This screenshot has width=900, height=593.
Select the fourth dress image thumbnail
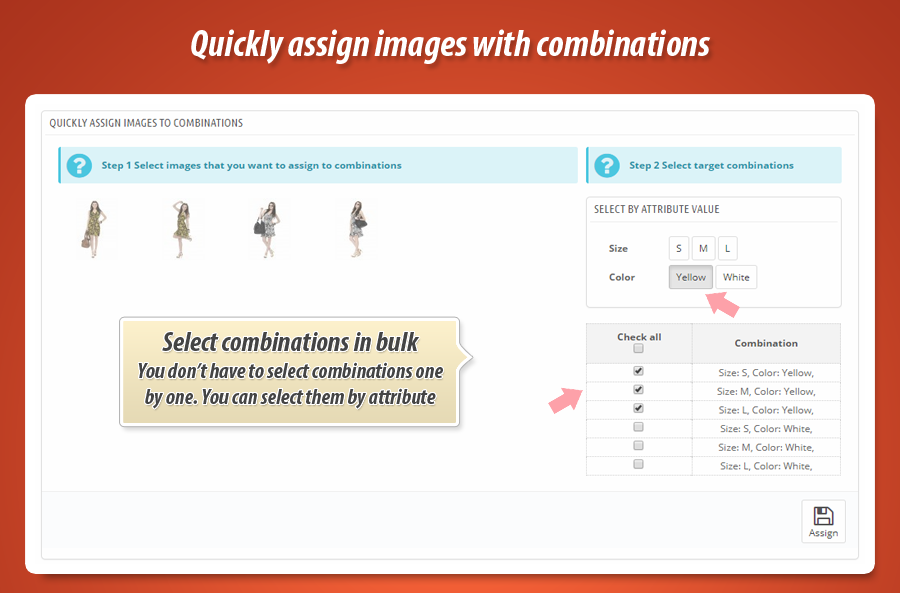(x=357, y=229)
